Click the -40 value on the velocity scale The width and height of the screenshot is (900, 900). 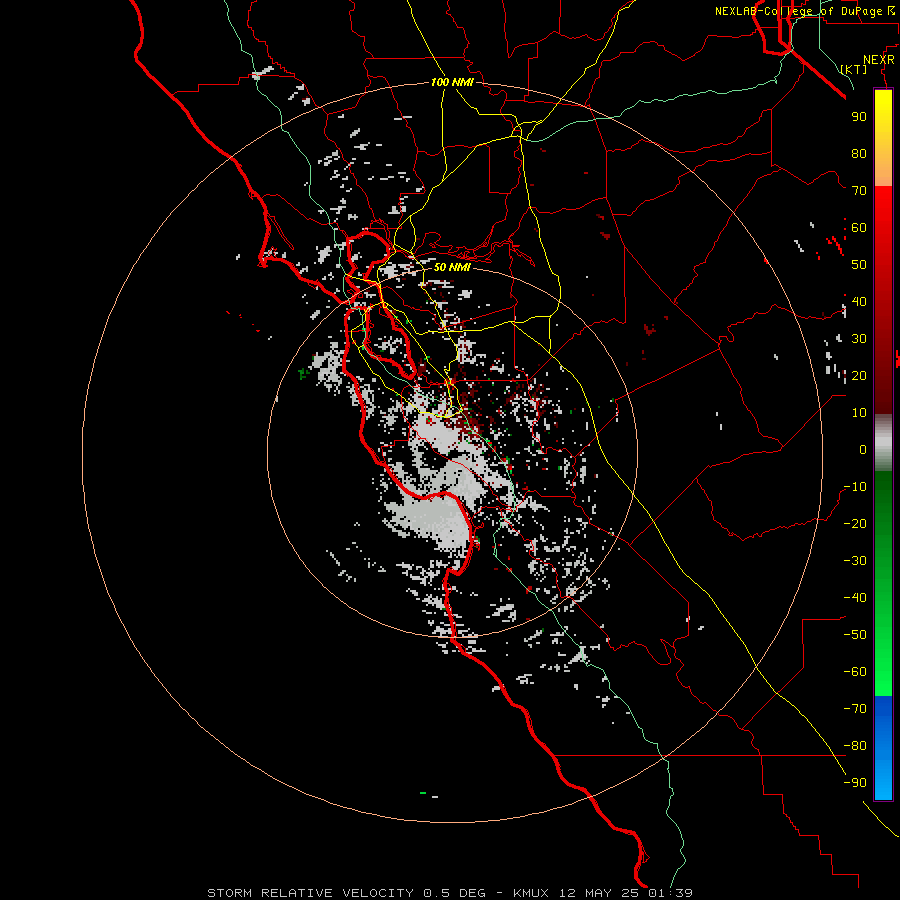[855, 598]
